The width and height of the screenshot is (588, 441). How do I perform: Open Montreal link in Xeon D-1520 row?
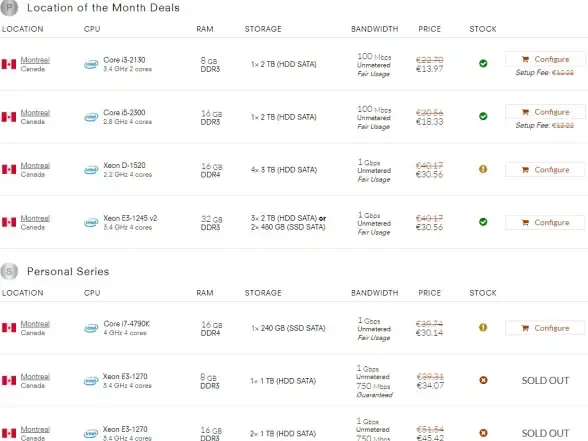35,165
